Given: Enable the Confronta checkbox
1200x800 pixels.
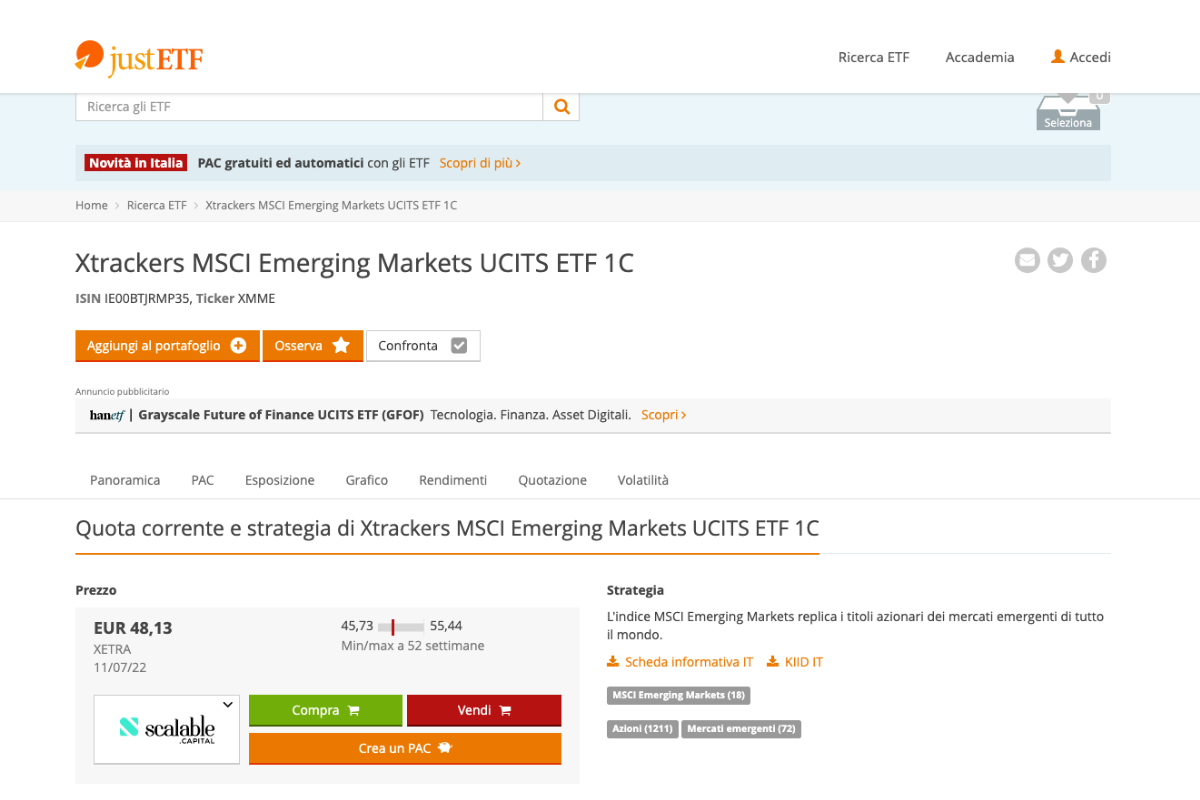Looking at the screenshot, I should click(x=458, y=345).
